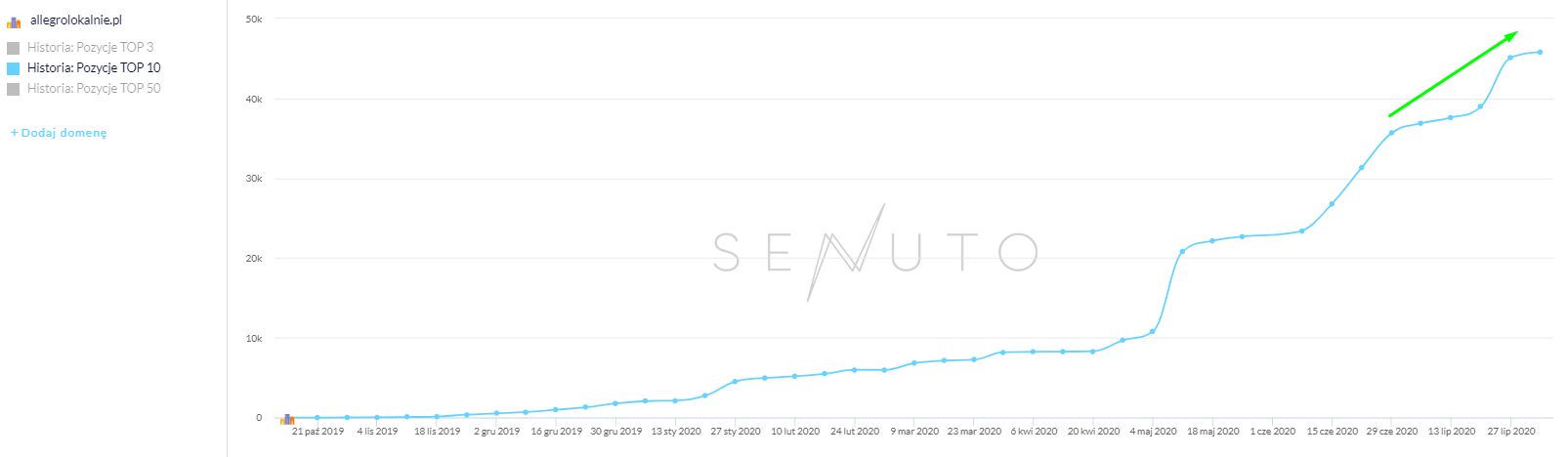Click the data point at 15 cze 2020
The width and height of the screenshot is (1568, 457).
pos(1332,204)
